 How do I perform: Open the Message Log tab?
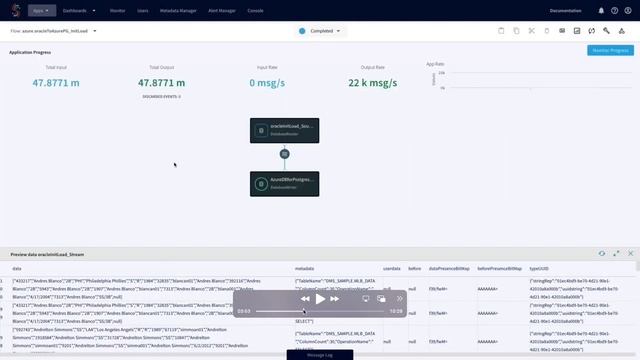pyautogui.click(x=320, y=355)
